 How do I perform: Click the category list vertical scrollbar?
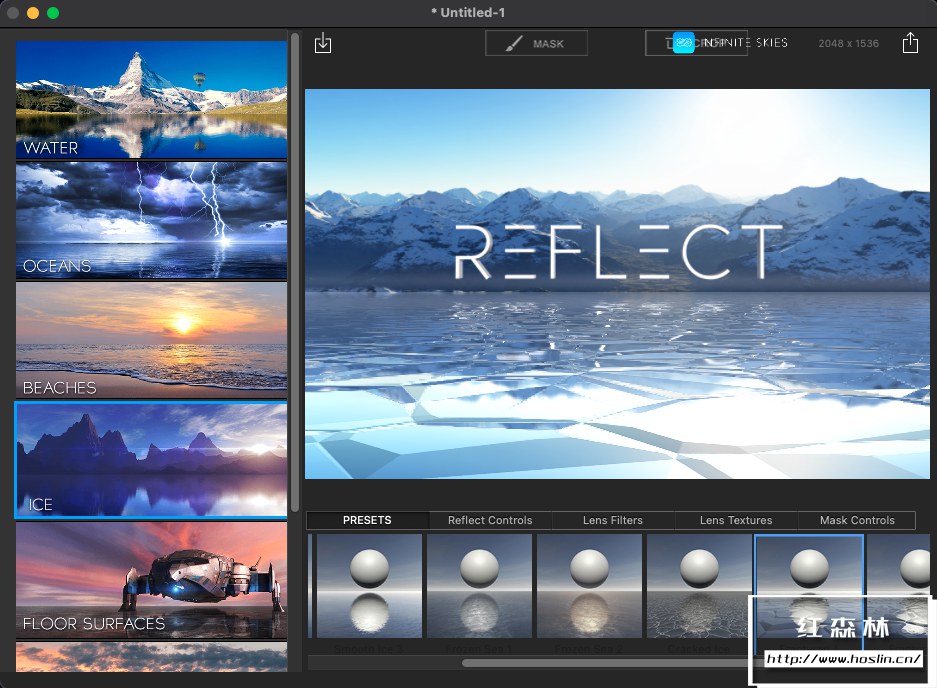pos(295,272)
